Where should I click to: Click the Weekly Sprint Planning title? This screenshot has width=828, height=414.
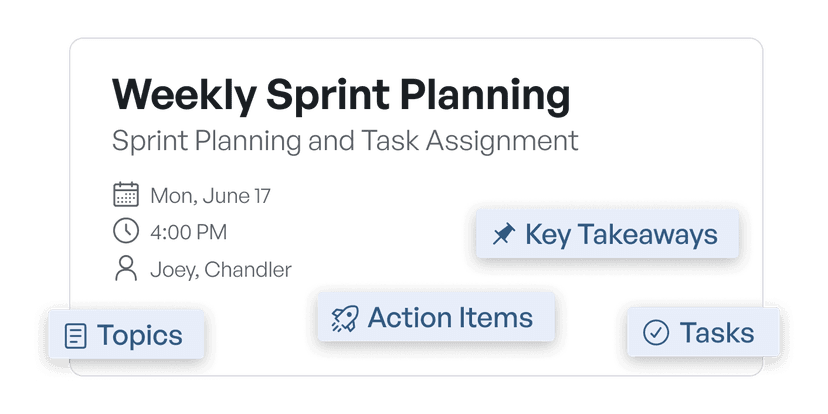(x=341, y=96)
